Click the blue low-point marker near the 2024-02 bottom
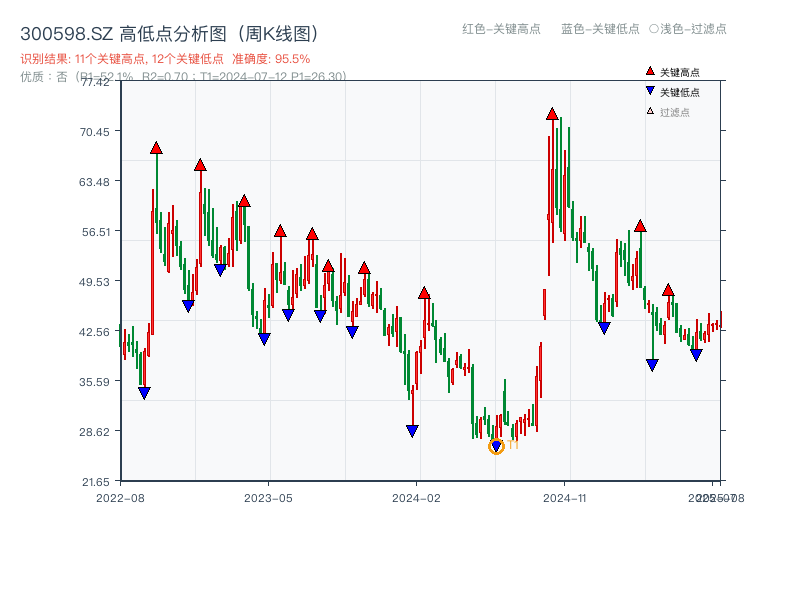 413,428
